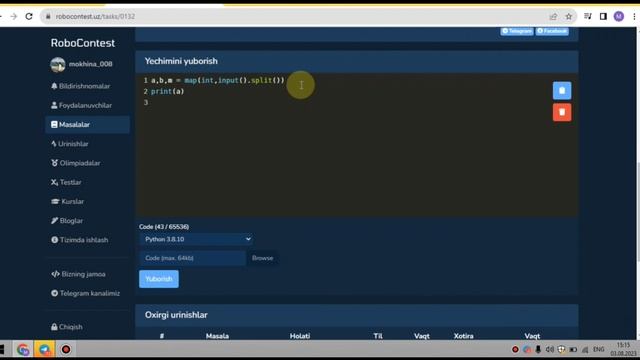Open Bloglar in the sidebar
Image resolution: width=640 pixels, height=360 pixels.
point(67,220)
